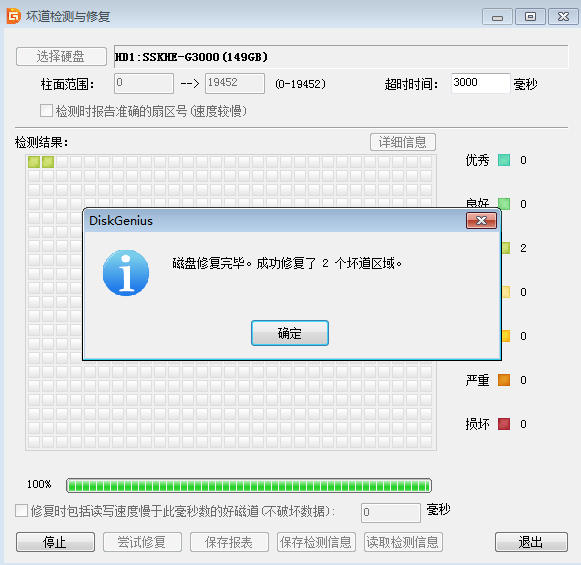Image resolution: width=581 pixels, height=565 pixels.
Task: Click the 保存报表 button
Action: (229, 542)
